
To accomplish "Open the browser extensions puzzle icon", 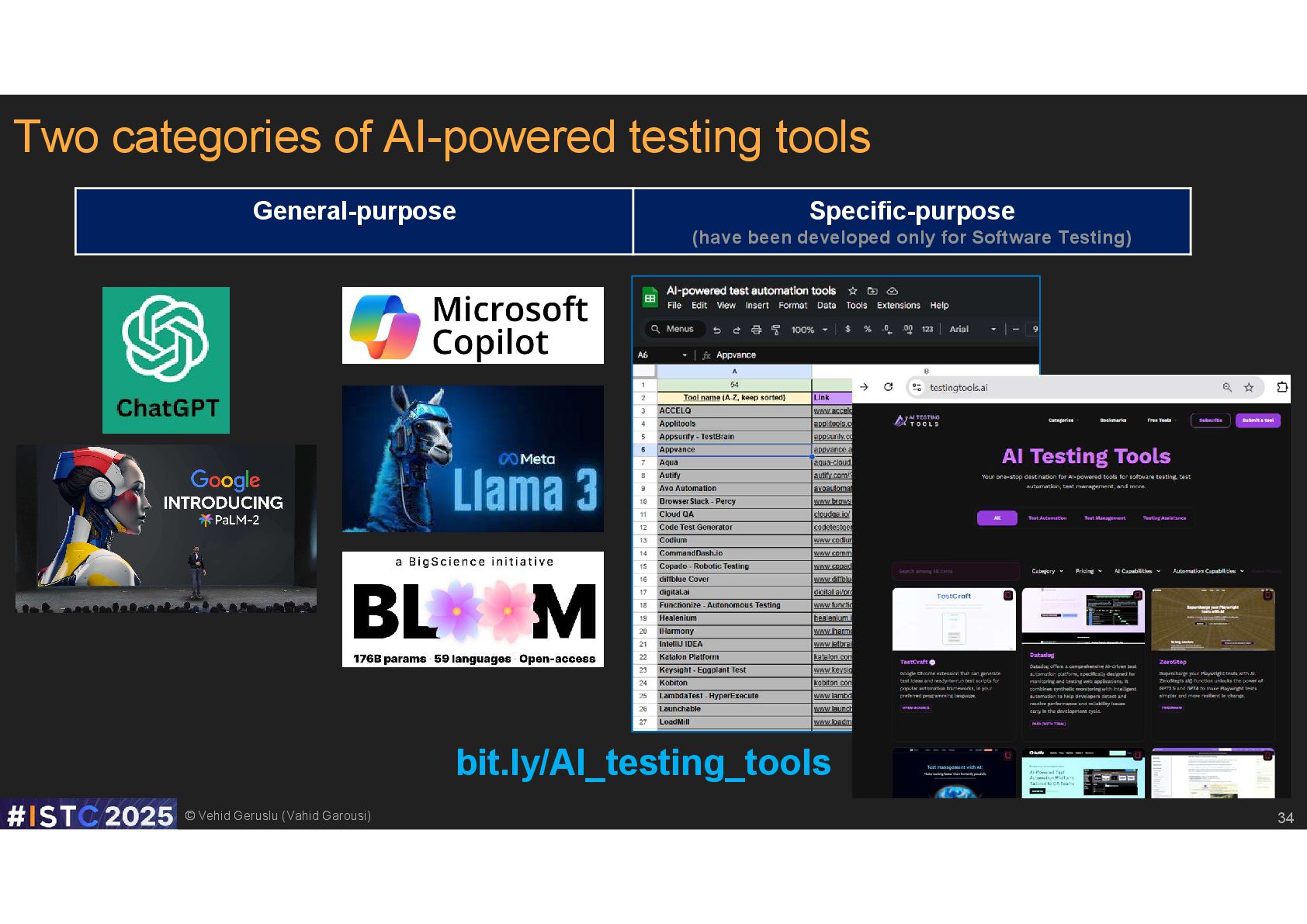I will [1282, 386].
